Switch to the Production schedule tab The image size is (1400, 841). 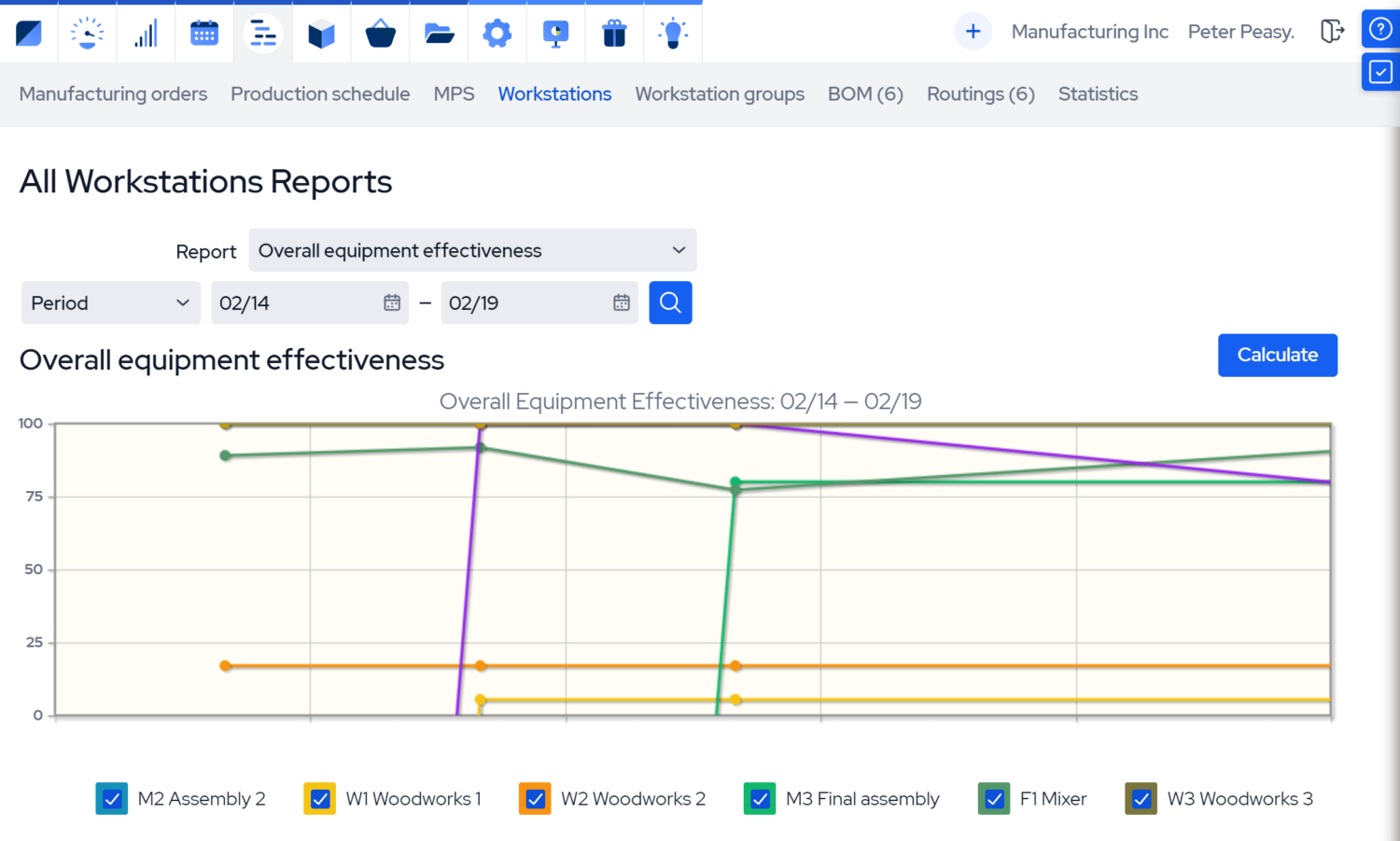tap(320, 94)
